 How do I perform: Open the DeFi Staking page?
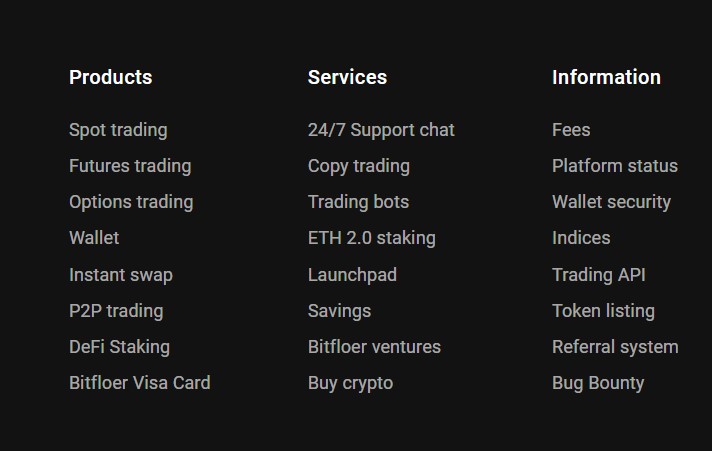click(119, 347)
